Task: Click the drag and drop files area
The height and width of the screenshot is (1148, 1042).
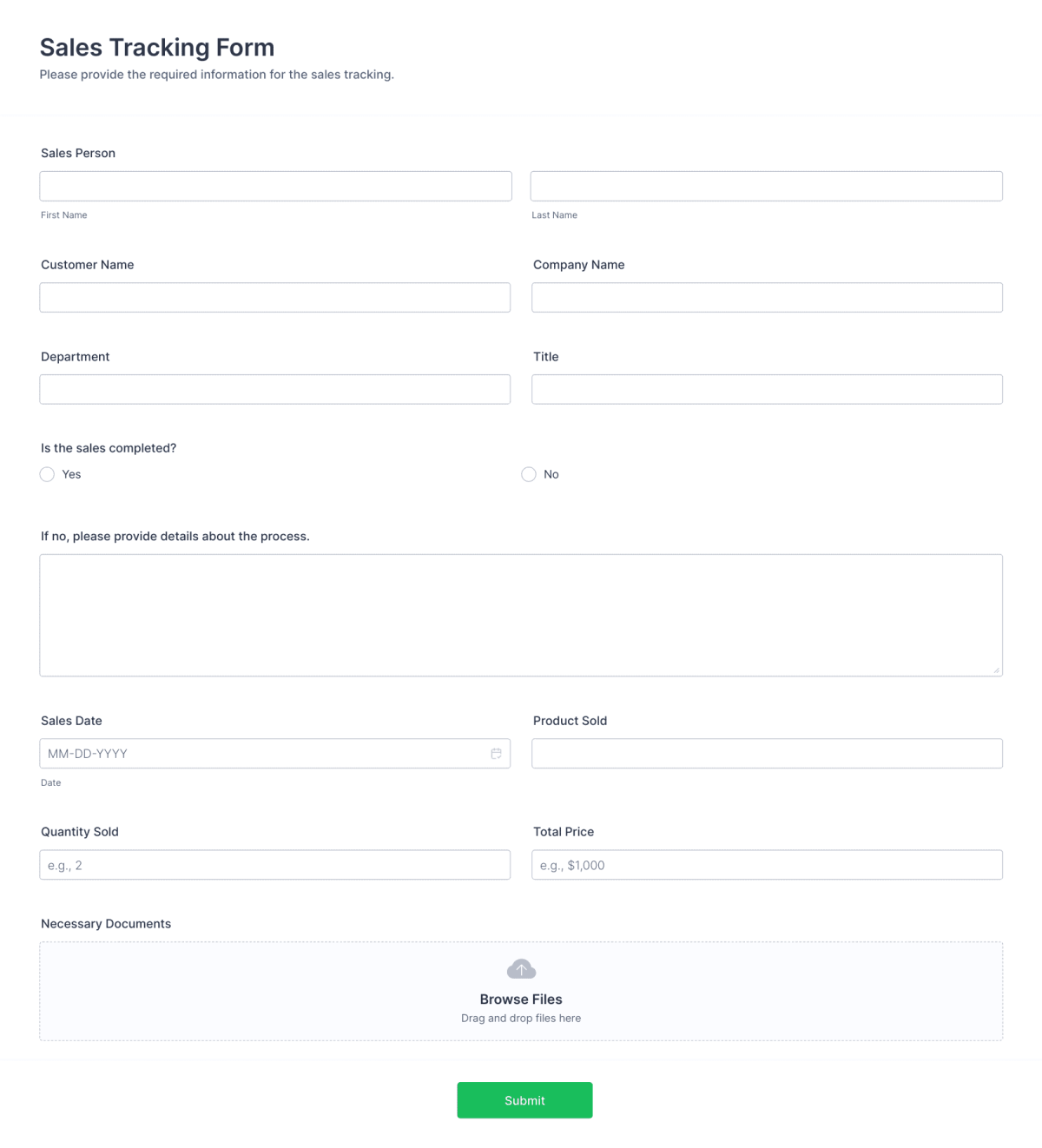Action: click(521, 1018)
